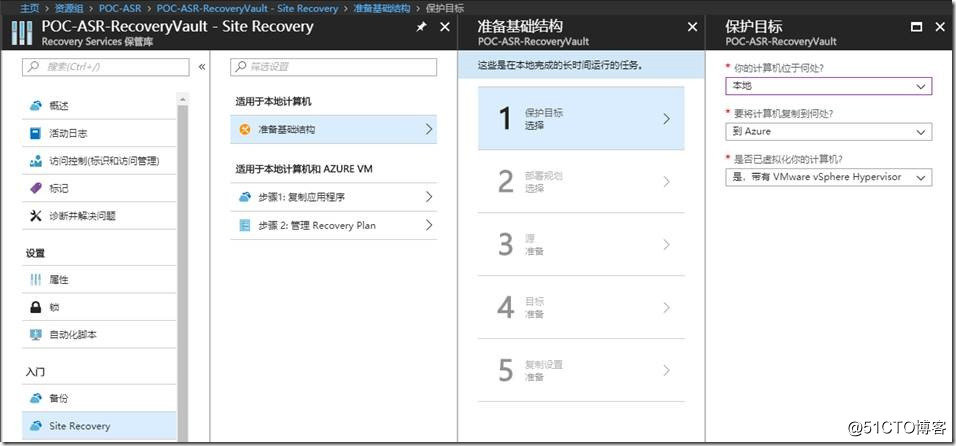Open 访问控制(标识和访问管理) menu item
956x446 pixels.
click(x=99, y=161)
